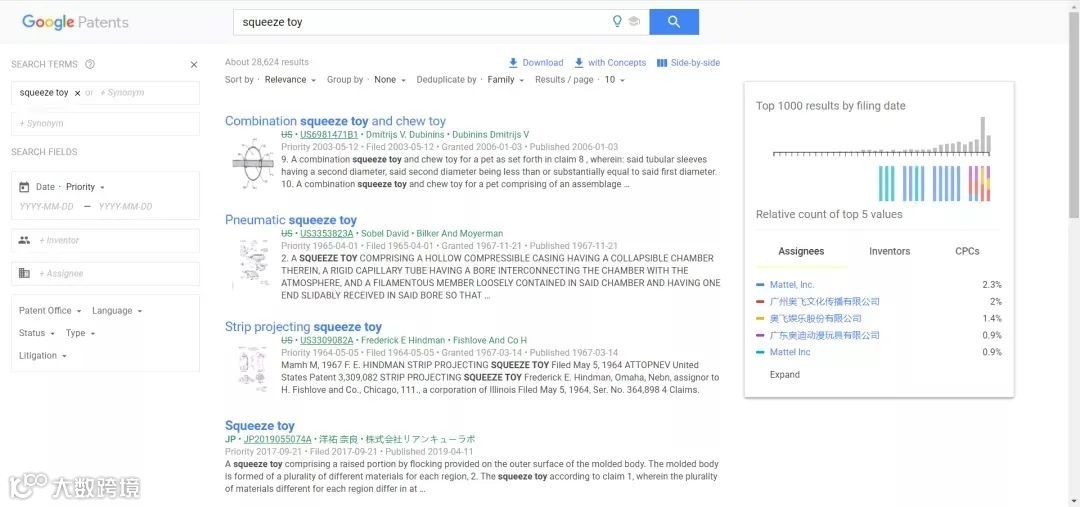Open 'Combination squeeze toy and chew toy' result
Viewport: 1080px width, 507px height.
[335, 121]
